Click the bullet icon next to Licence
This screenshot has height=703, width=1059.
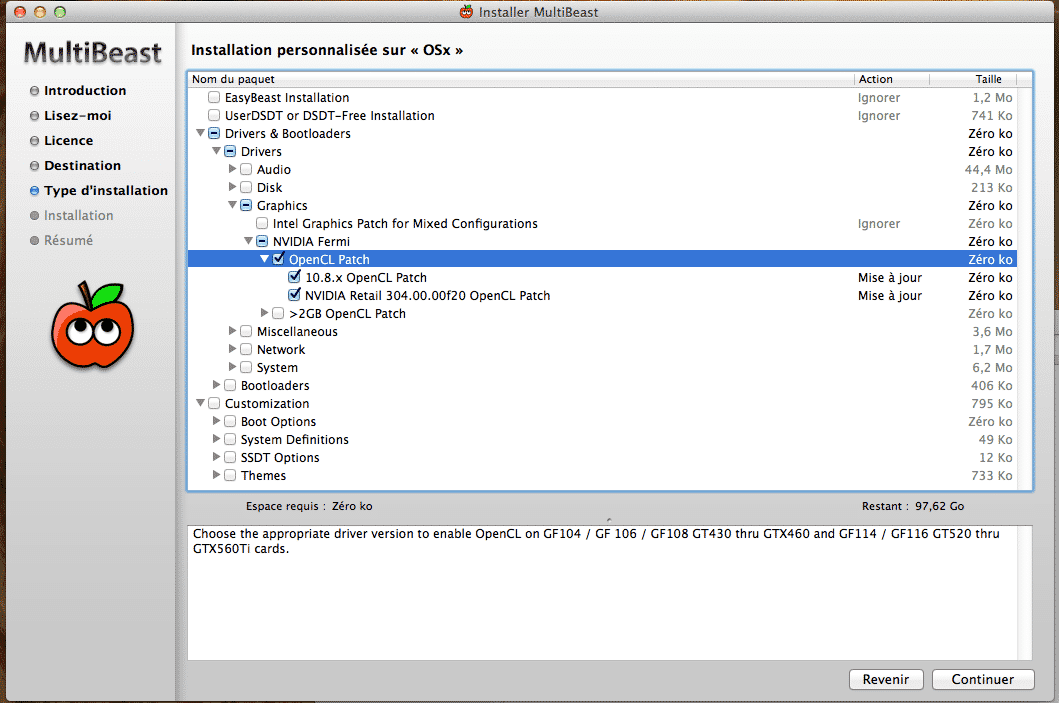point(35,141)
